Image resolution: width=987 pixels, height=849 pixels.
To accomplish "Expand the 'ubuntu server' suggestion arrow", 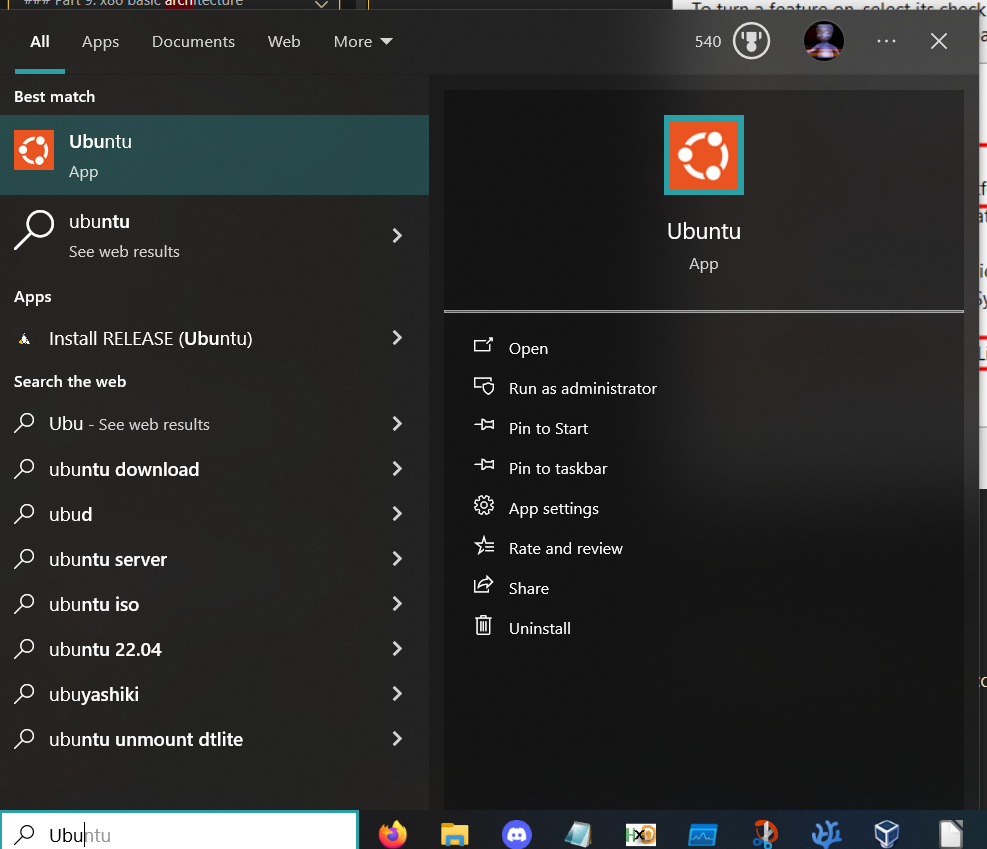I will tap(397, 559).
